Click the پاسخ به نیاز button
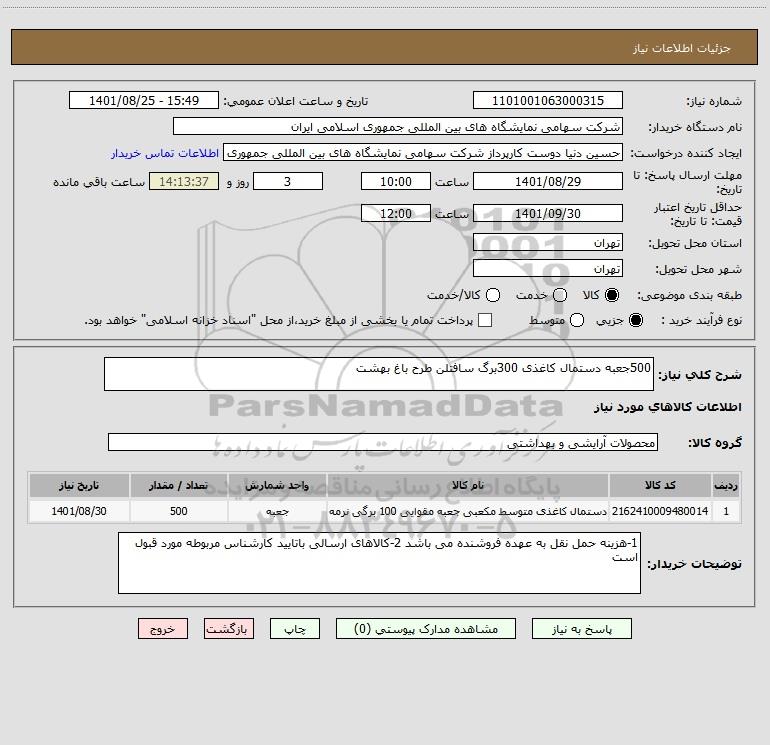 tap(581, 629)
